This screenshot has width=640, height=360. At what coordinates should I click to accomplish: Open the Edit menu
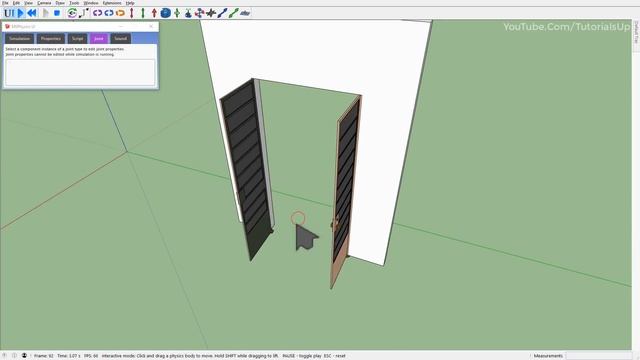(x=16, y=3)
